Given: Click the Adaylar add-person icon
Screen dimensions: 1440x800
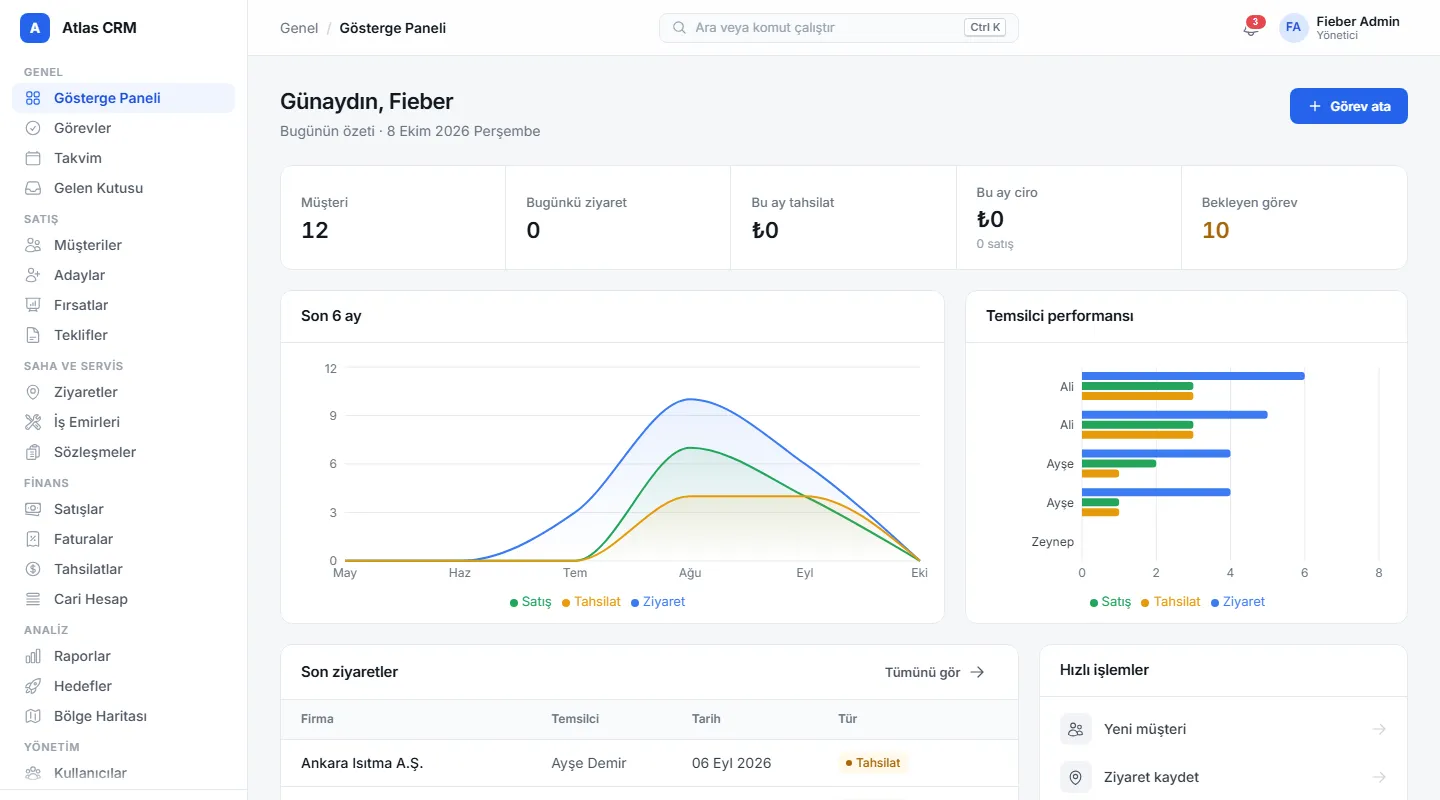Looking at the screenshot, I should pyautogui.click(x=33, y=275).
